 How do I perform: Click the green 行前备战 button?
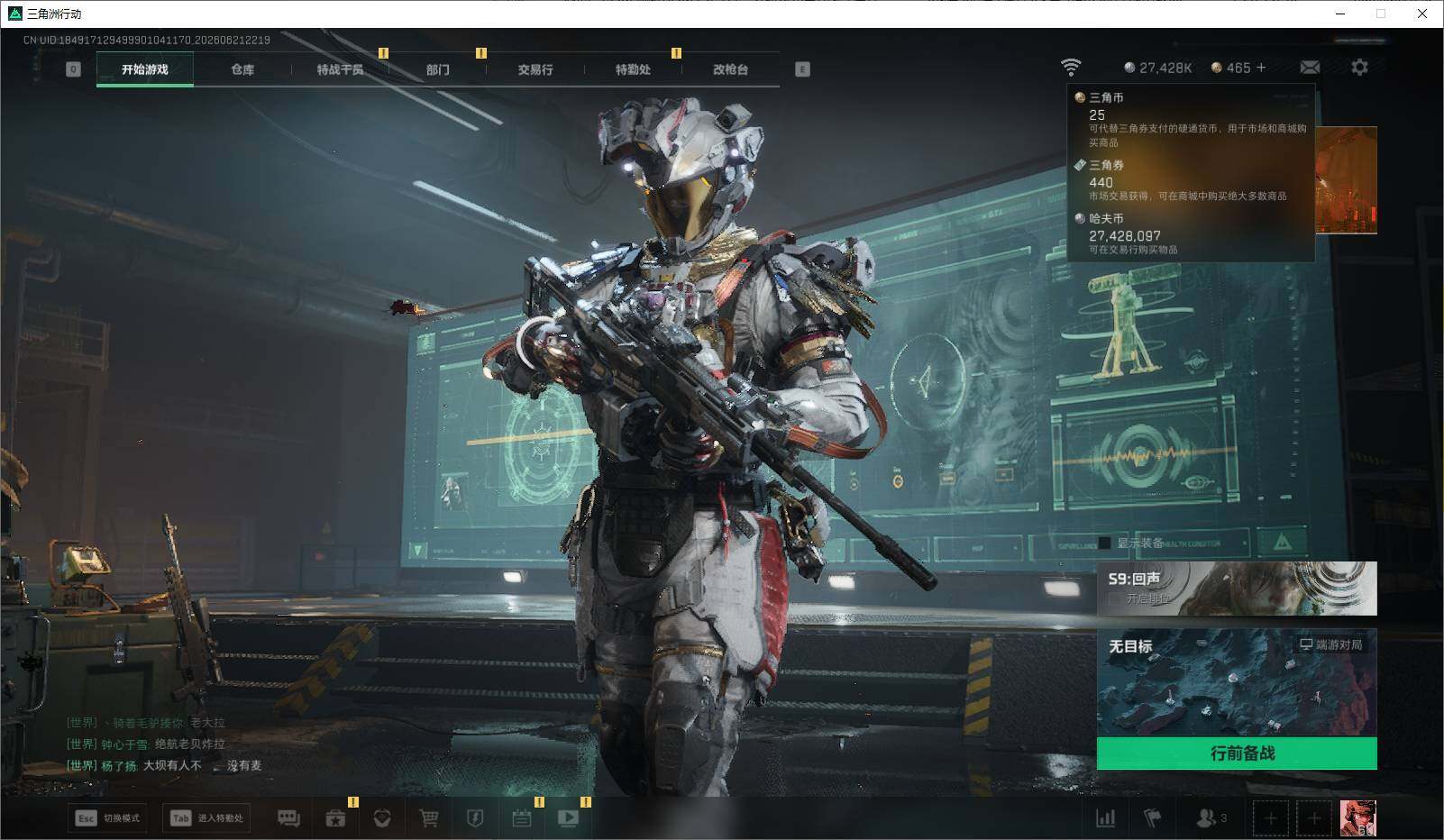coord(1237,753)
